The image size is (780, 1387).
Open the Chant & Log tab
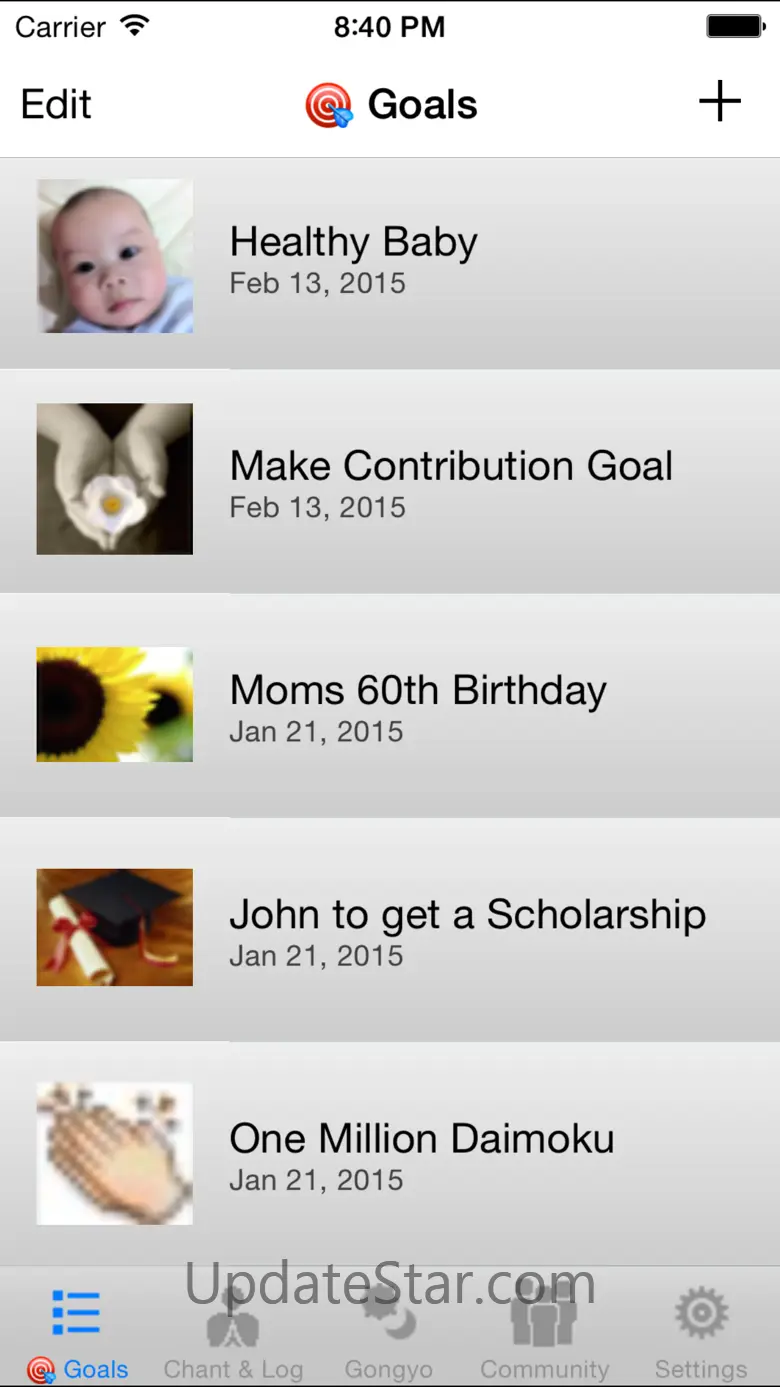click(233, 1330)
